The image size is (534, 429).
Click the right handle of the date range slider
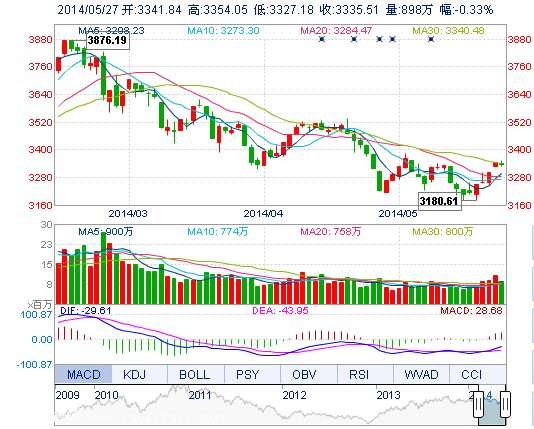click(x=505, y=404)
